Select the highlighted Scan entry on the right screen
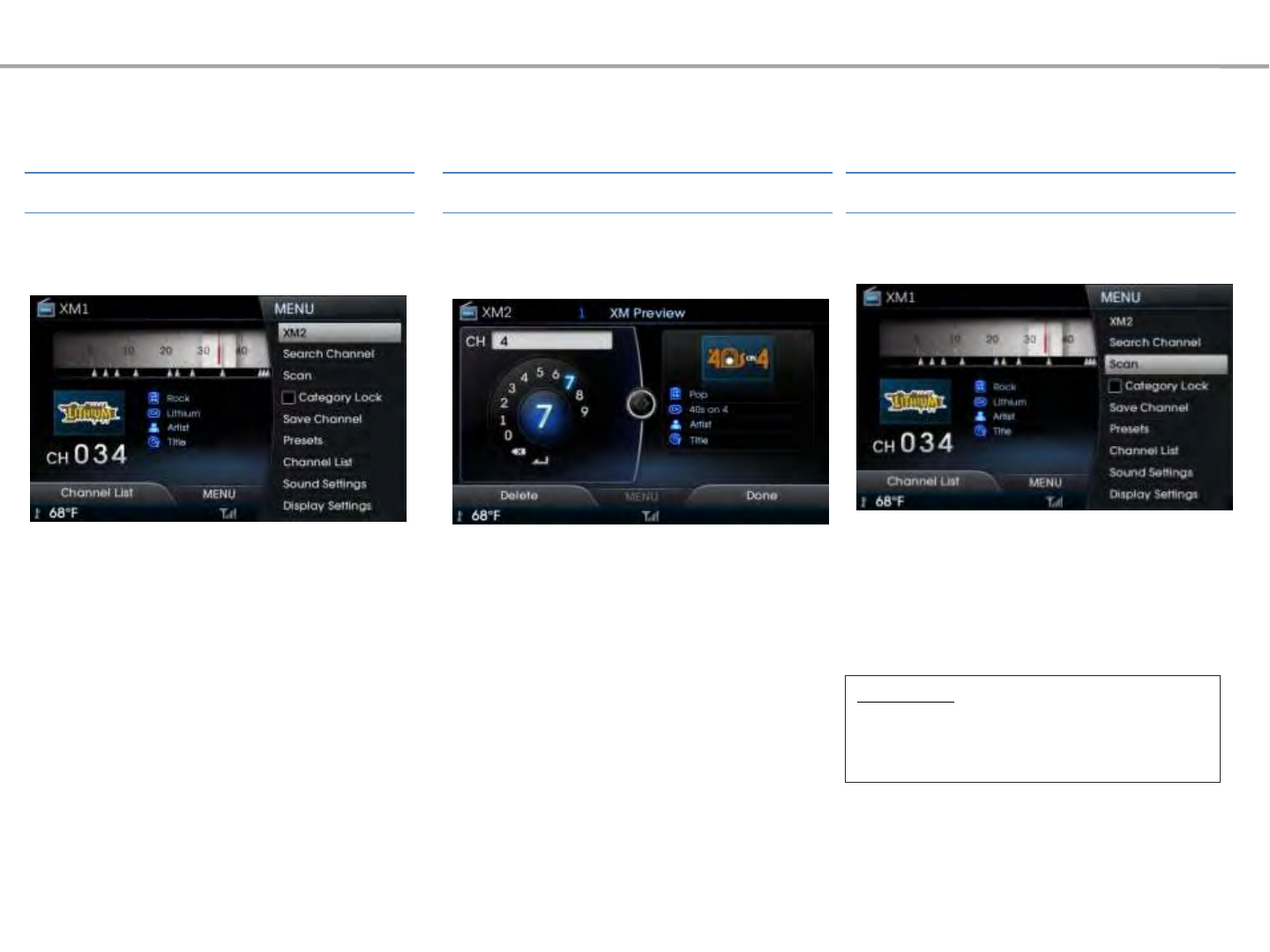 coord(1166,364)
